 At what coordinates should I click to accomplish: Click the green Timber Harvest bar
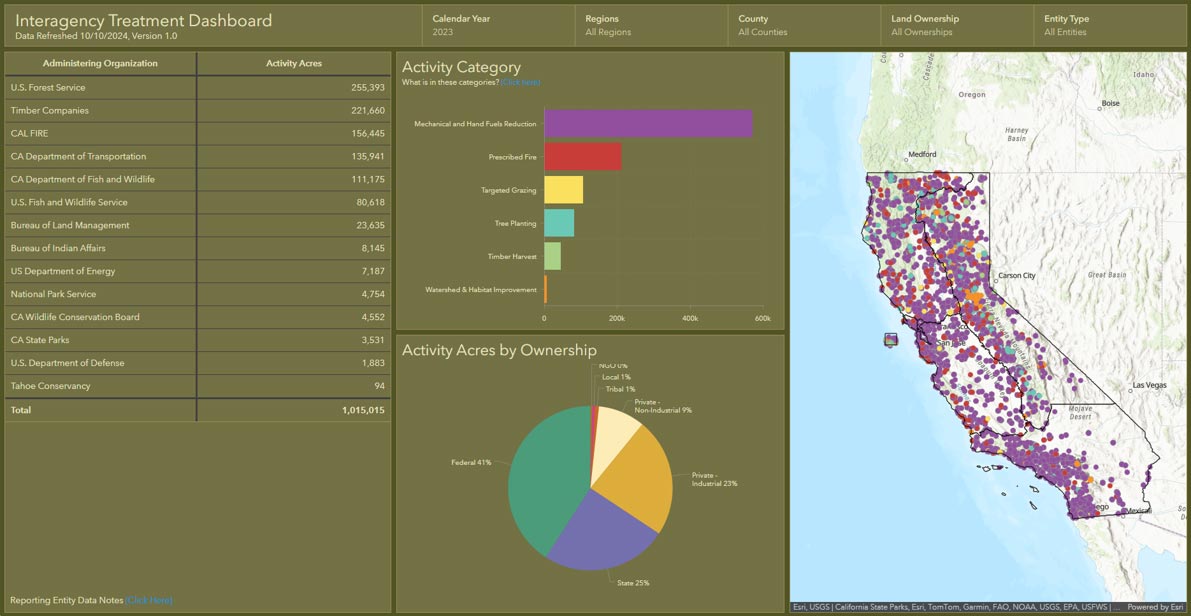pos(552,256)
